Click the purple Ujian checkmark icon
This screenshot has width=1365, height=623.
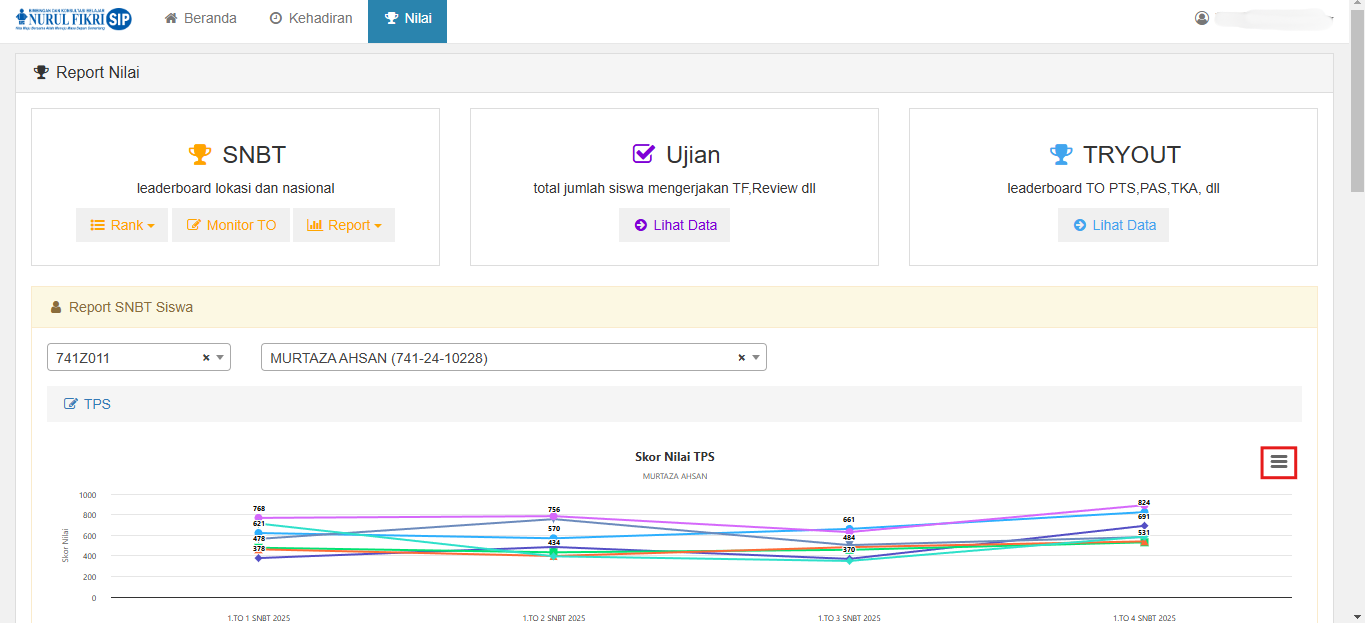(x=643, y=155)
